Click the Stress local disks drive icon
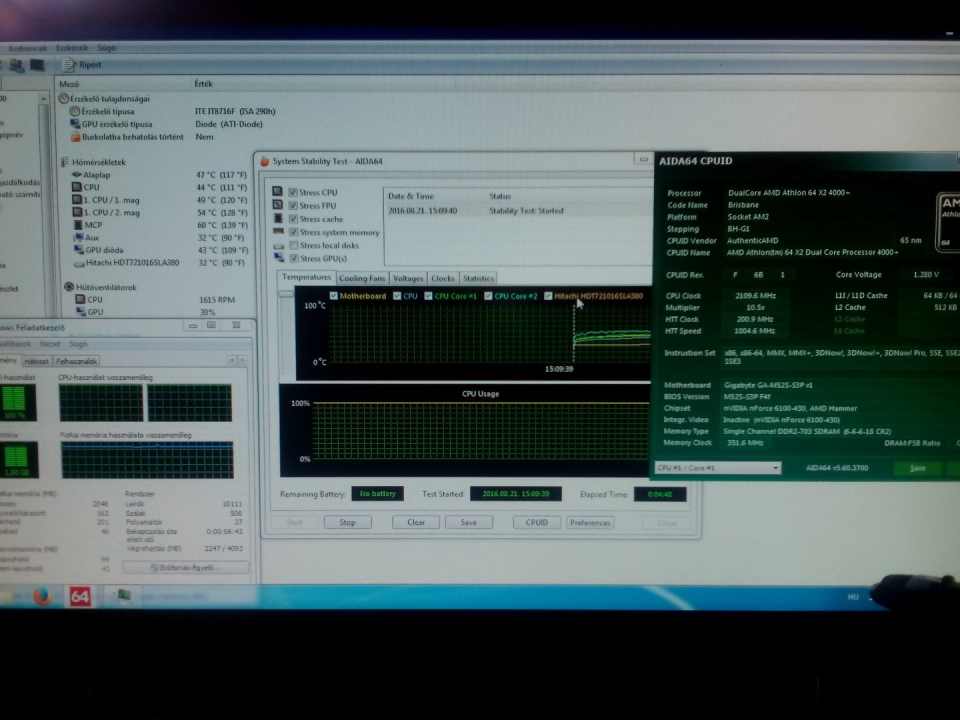This screenshot has width=960, height=720. [279, 246]
